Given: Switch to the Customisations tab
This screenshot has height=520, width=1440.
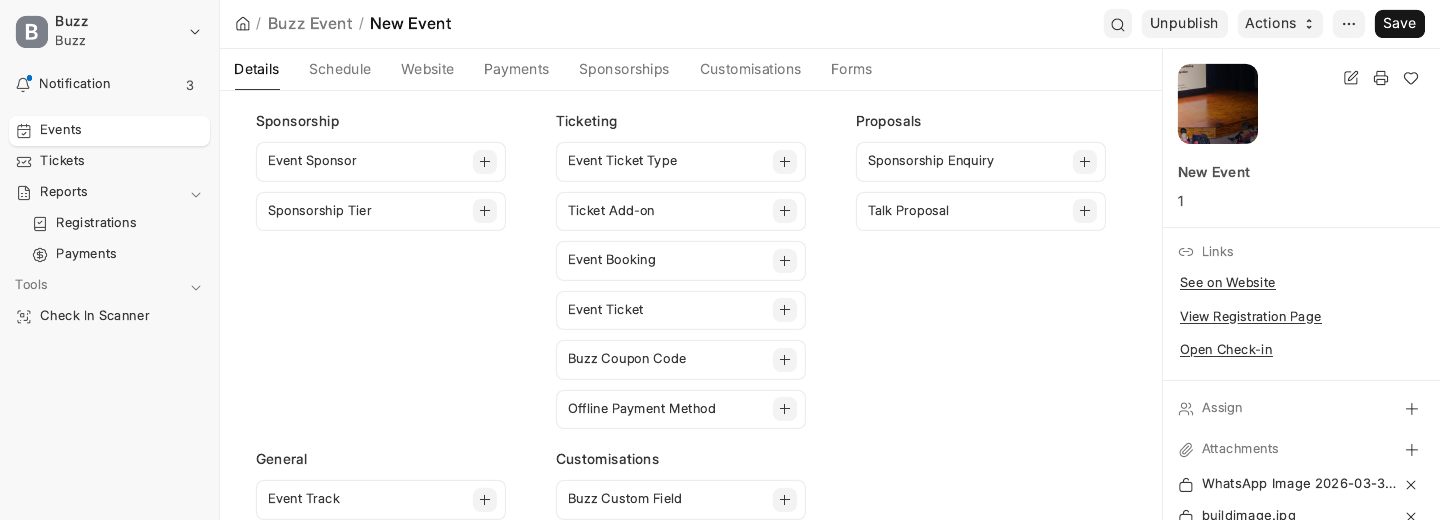Looking at the screenshot, I should [x=751, y=70].
